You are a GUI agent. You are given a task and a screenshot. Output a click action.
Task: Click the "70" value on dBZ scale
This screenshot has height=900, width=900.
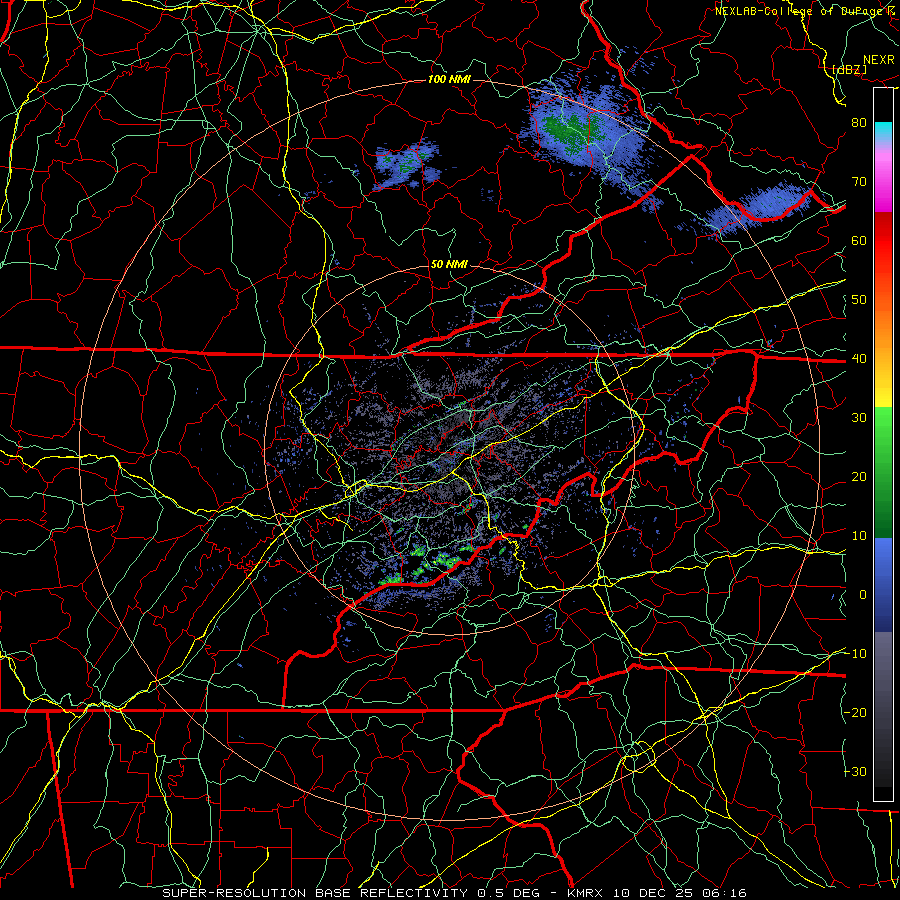[859, 182]
